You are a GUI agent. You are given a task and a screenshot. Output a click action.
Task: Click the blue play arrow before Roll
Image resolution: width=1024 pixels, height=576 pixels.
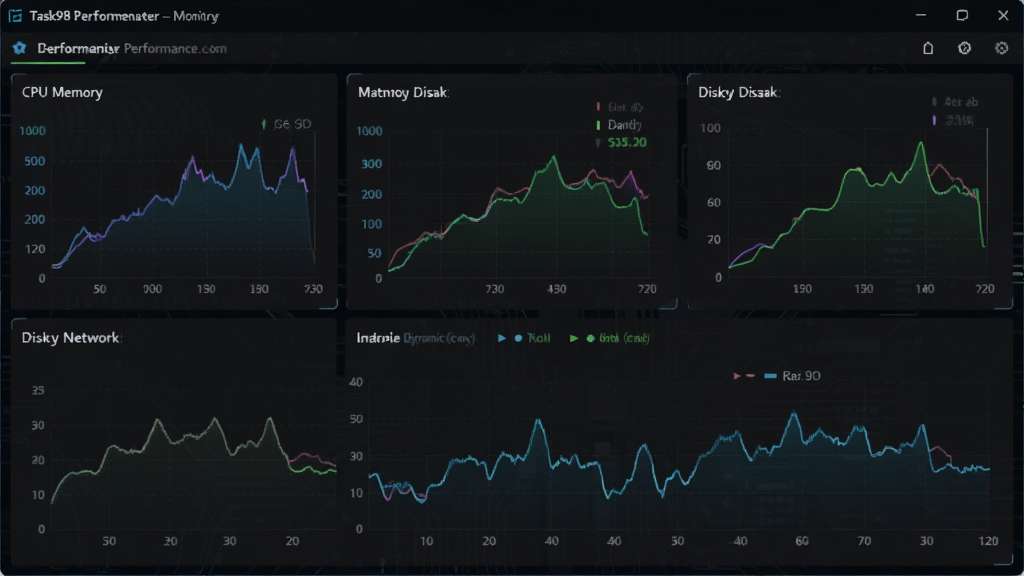(502, 338)
